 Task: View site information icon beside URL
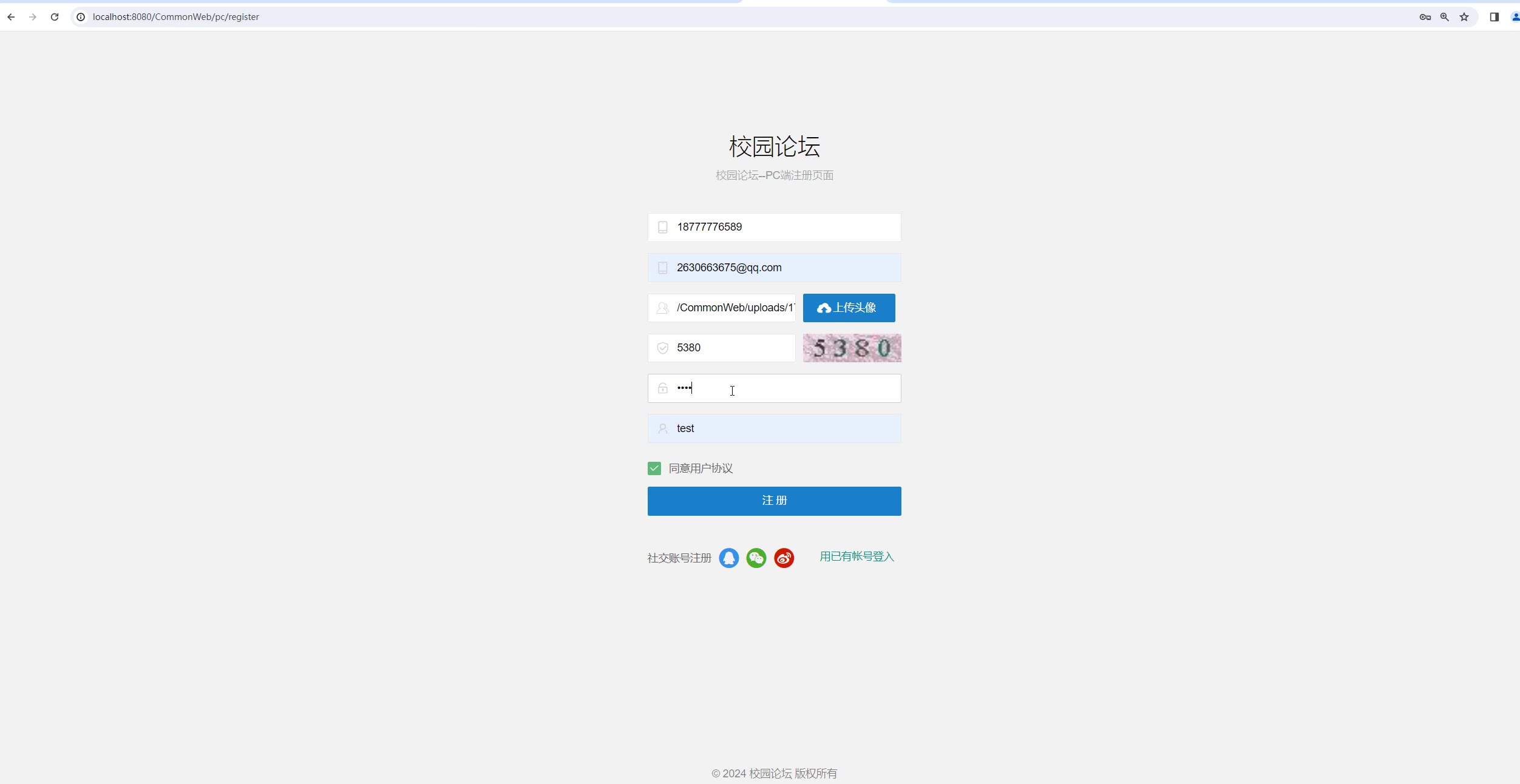coord(81,17)
